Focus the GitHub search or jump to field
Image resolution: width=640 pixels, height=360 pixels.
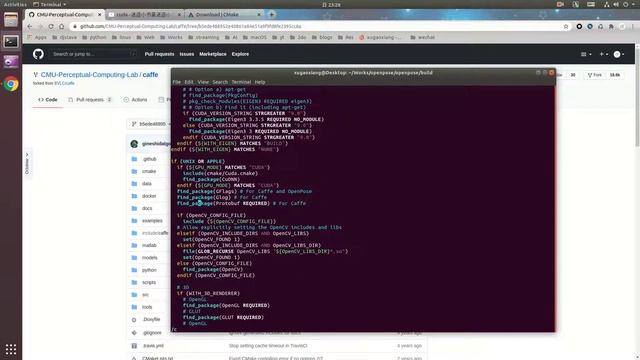click(95, 54)
